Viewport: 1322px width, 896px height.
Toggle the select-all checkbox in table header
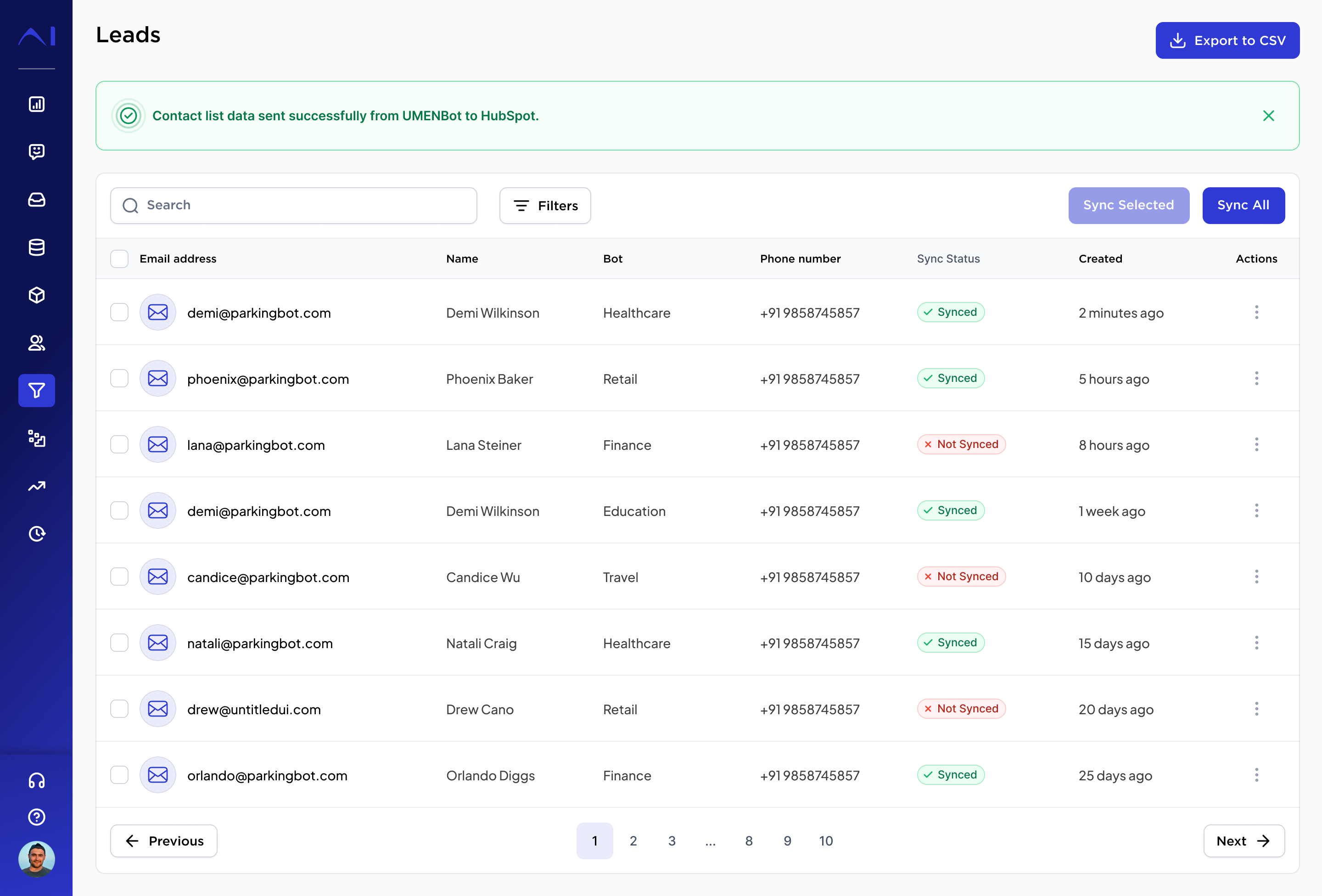pyautogui.click(x=119, y=259)
